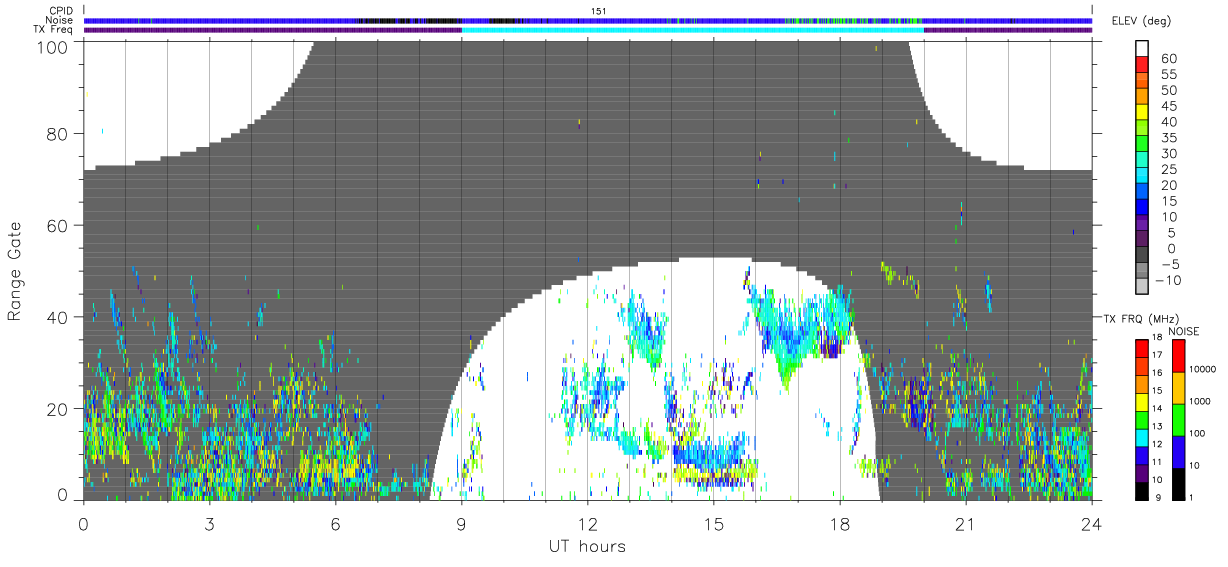Click the '30' label on ELEV scale

[1168, 153]
